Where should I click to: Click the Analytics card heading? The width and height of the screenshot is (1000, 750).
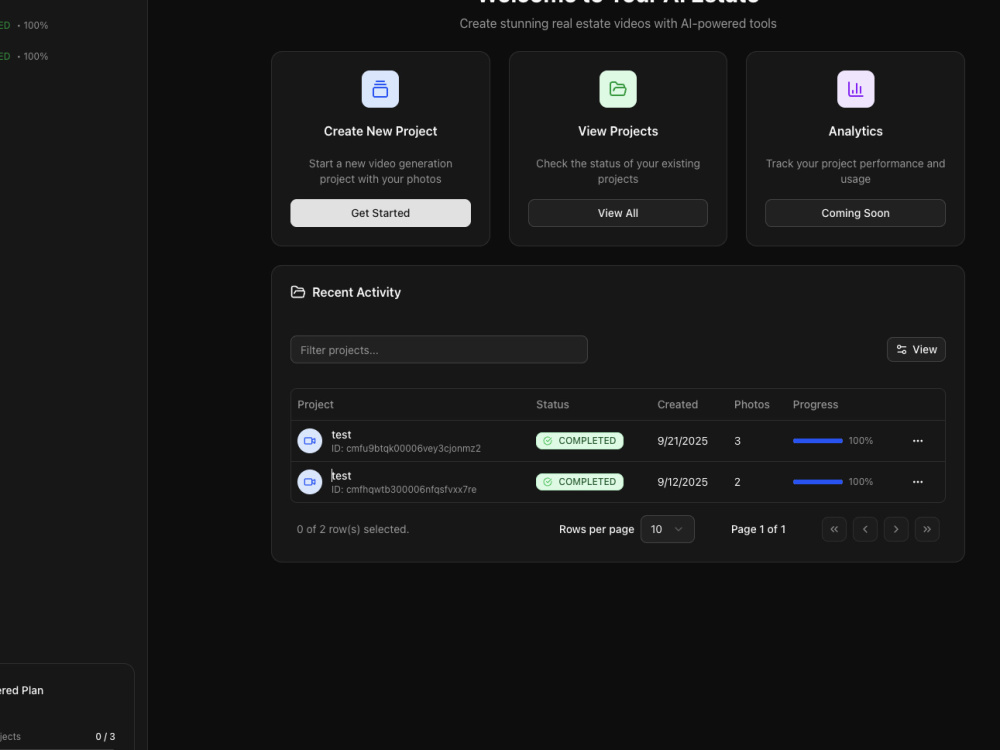[855, 131]
